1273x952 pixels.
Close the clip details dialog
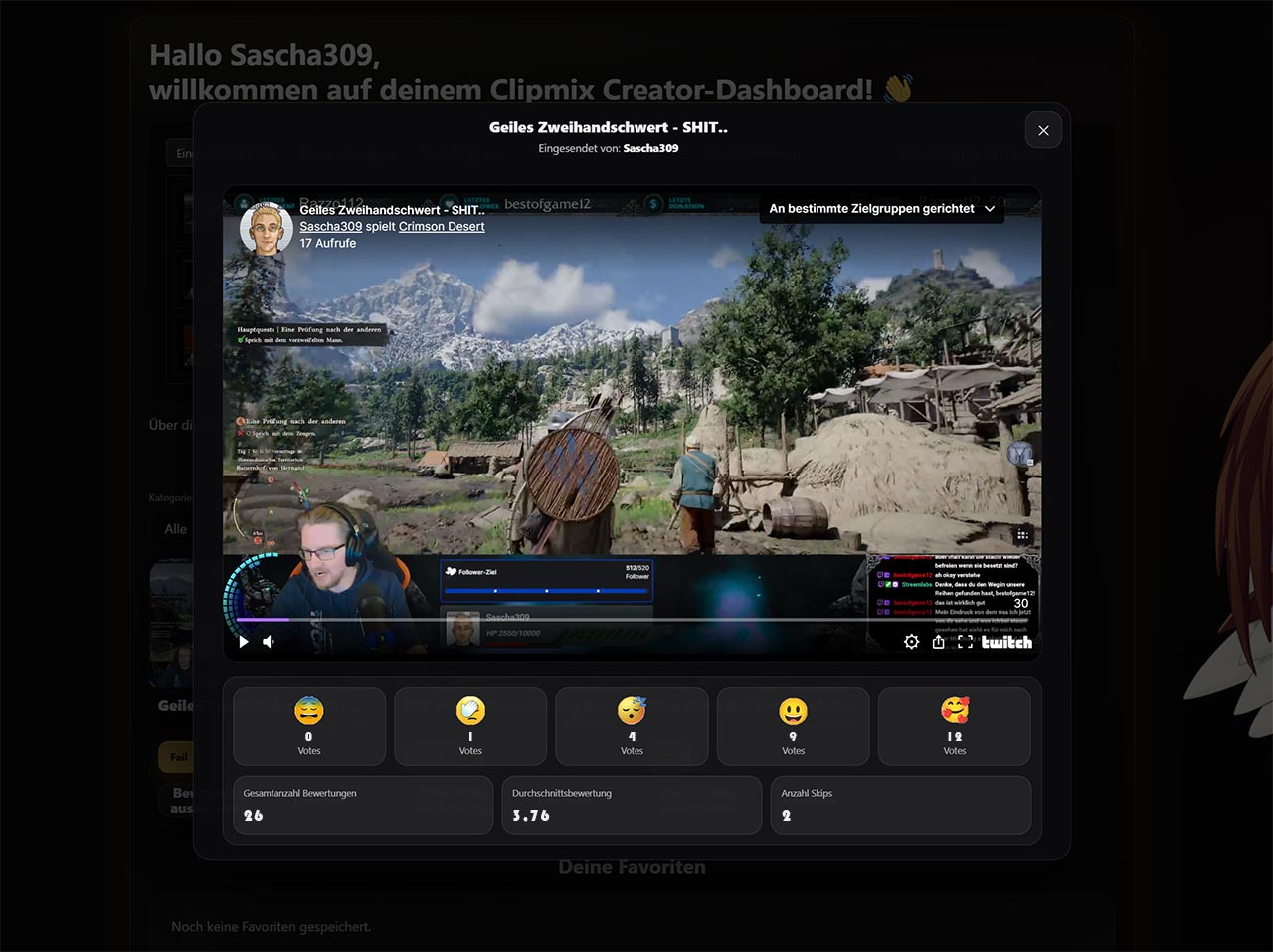1043,130
